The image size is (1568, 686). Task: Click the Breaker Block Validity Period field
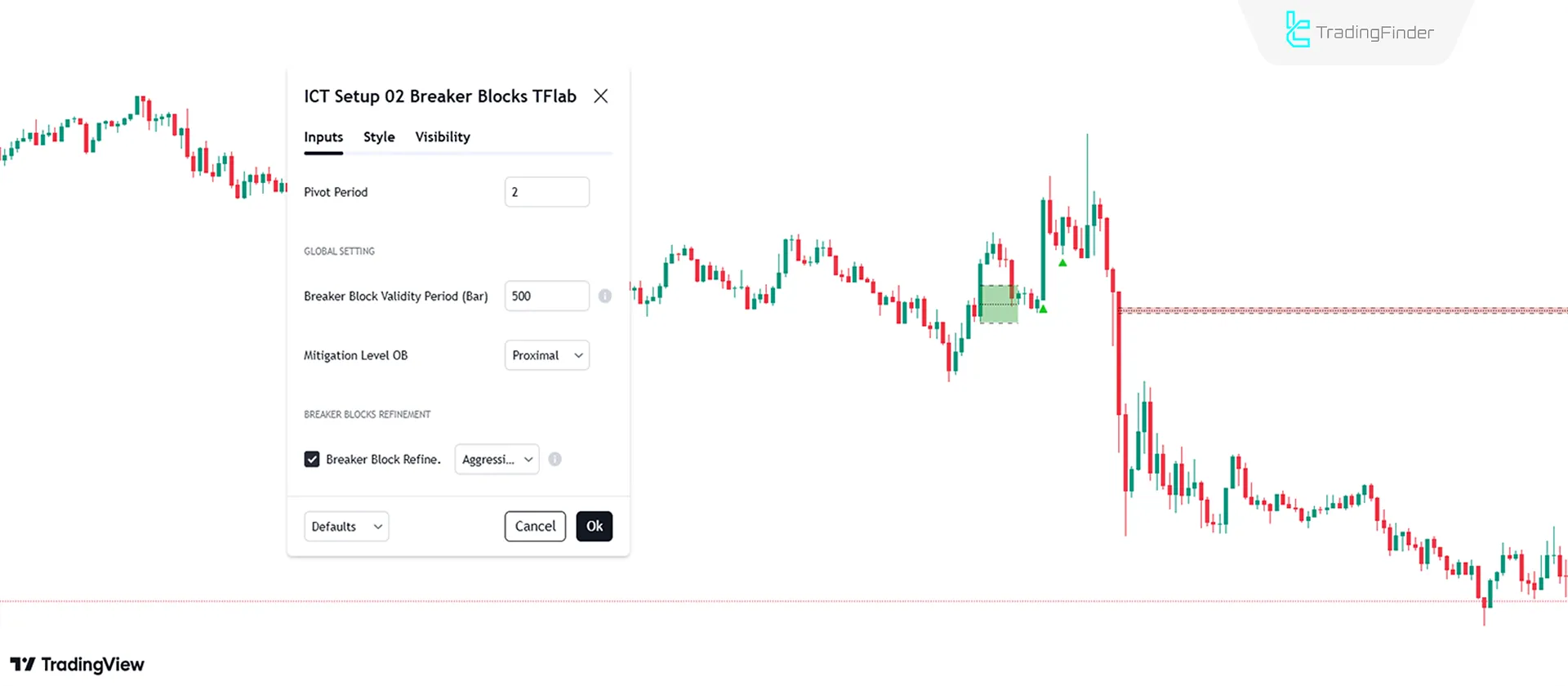546,296
